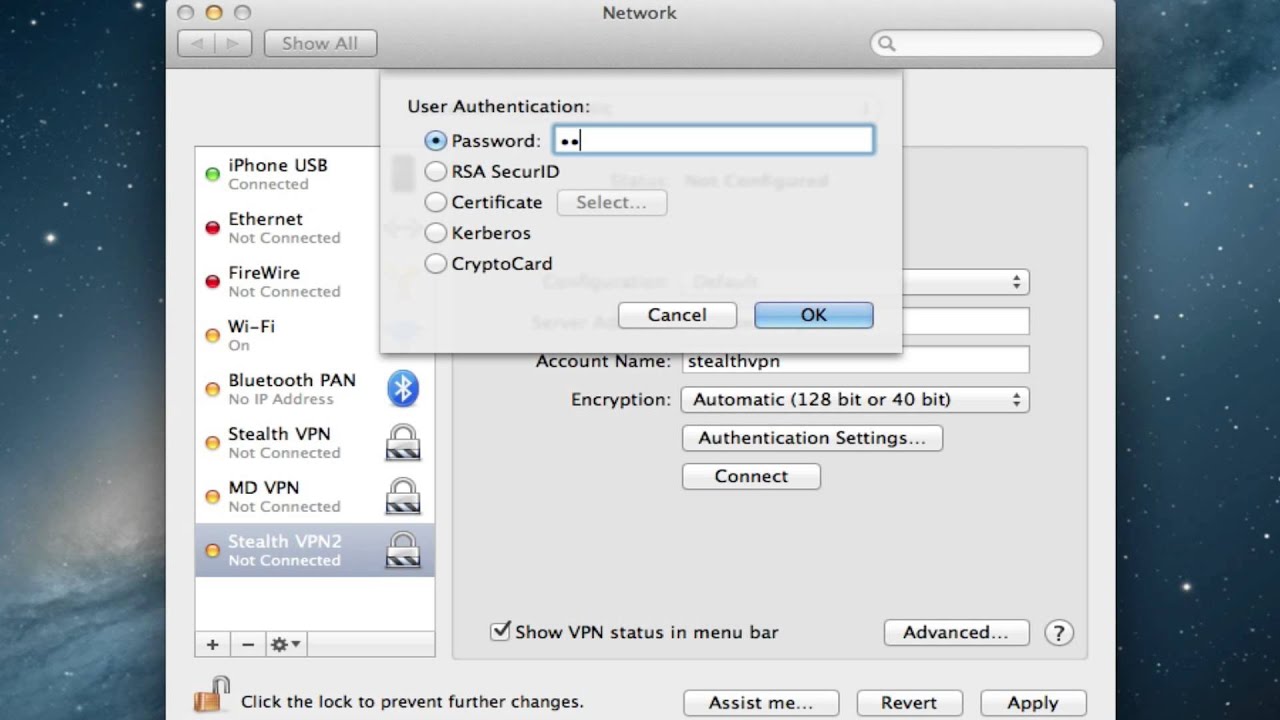This screenshot has width=1280, height=720.
Task: Cancel the User Authentication dialog
Action: coord(677,315)
